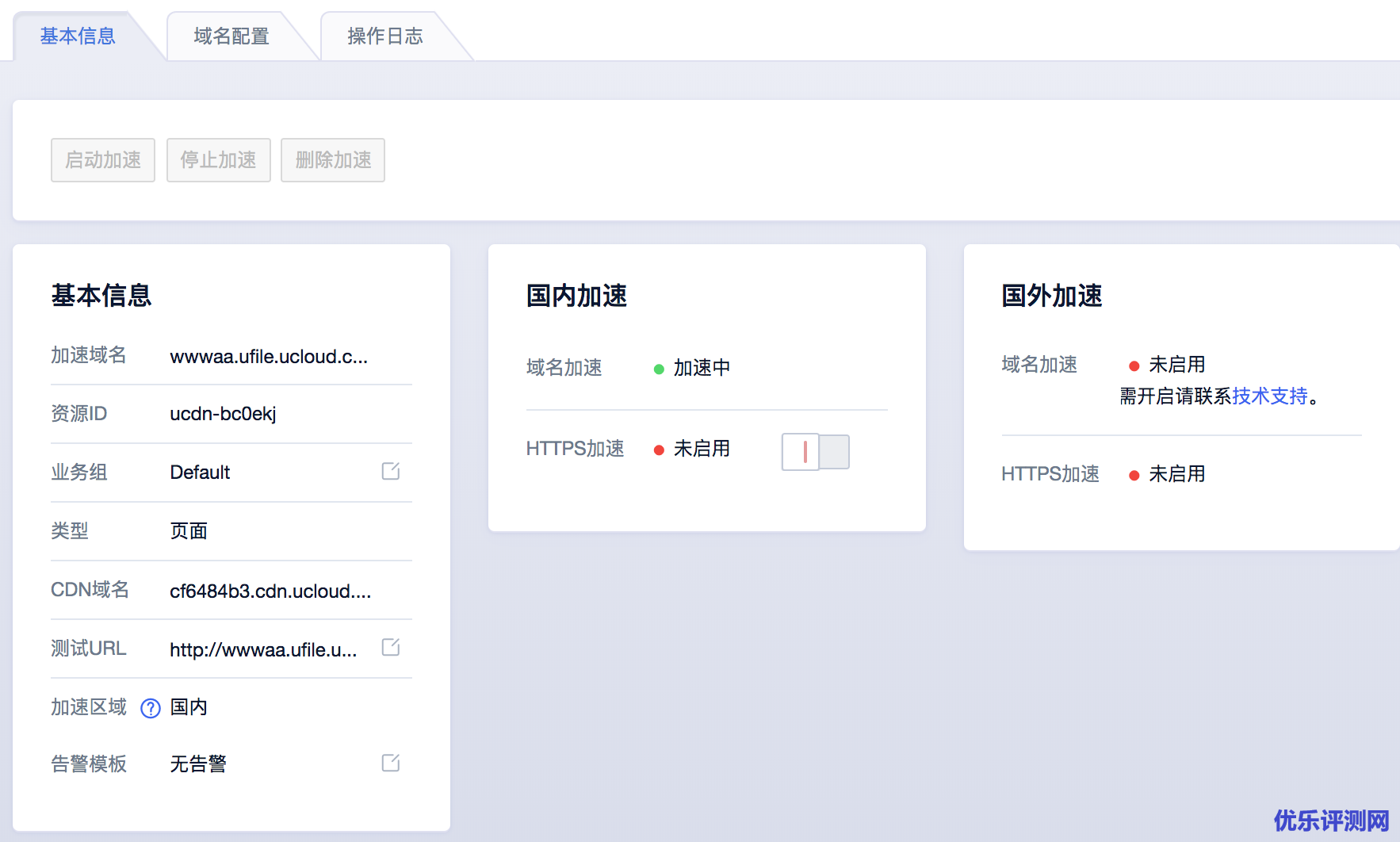
Task: Click the 测试URL http://wwwaa.ufile link text
Action: (263, 650)
